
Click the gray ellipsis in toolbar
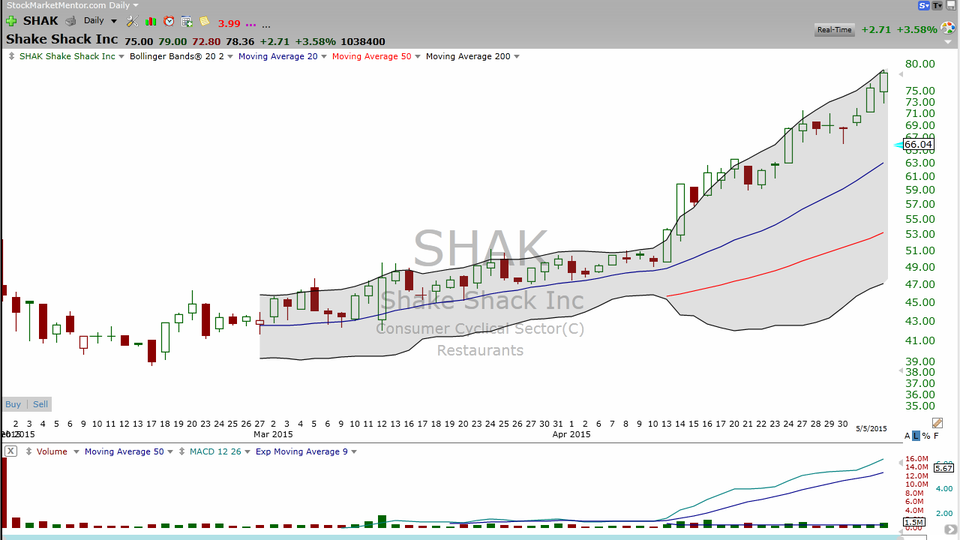click(x=266, y=26)
